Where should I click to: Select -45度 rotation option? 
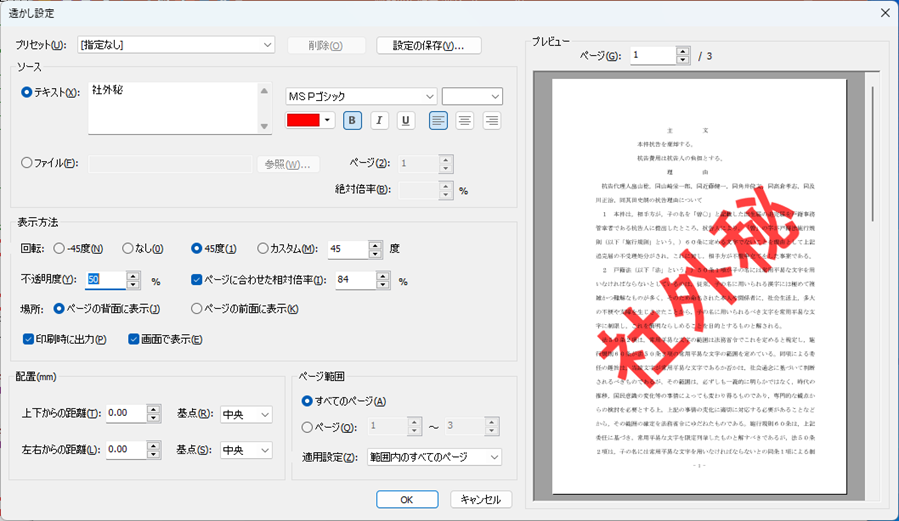[x=60, y=249]
